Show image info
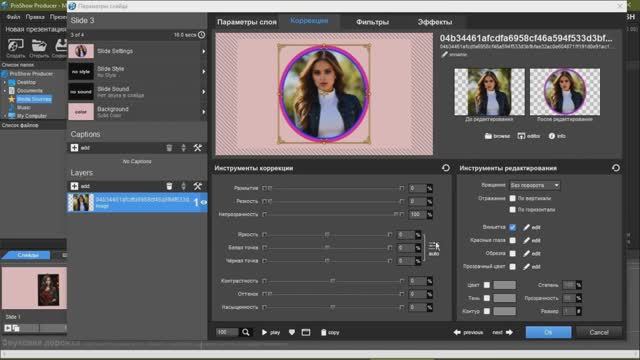Image resolution: width=640 pixels, height=360 pixels. 557,136
